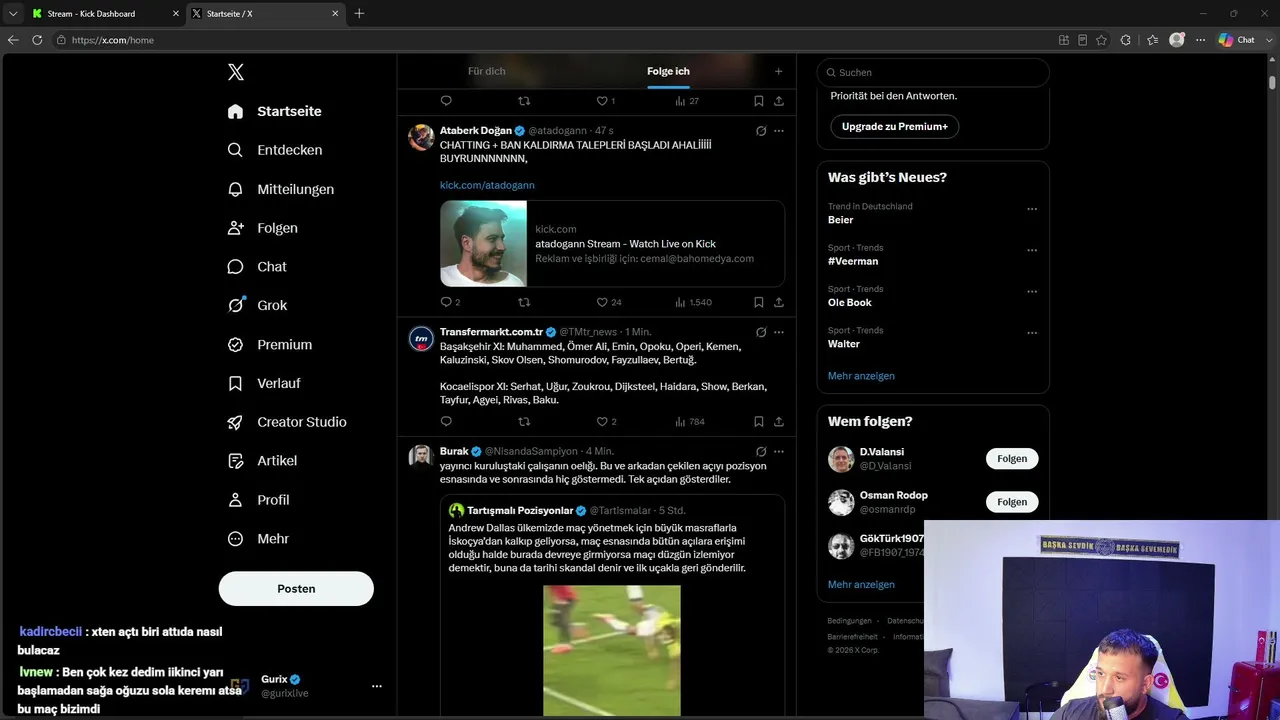1280x720 pixels.
Task: Click the X logo in the sidebar
Action: (x=236, y=72)
